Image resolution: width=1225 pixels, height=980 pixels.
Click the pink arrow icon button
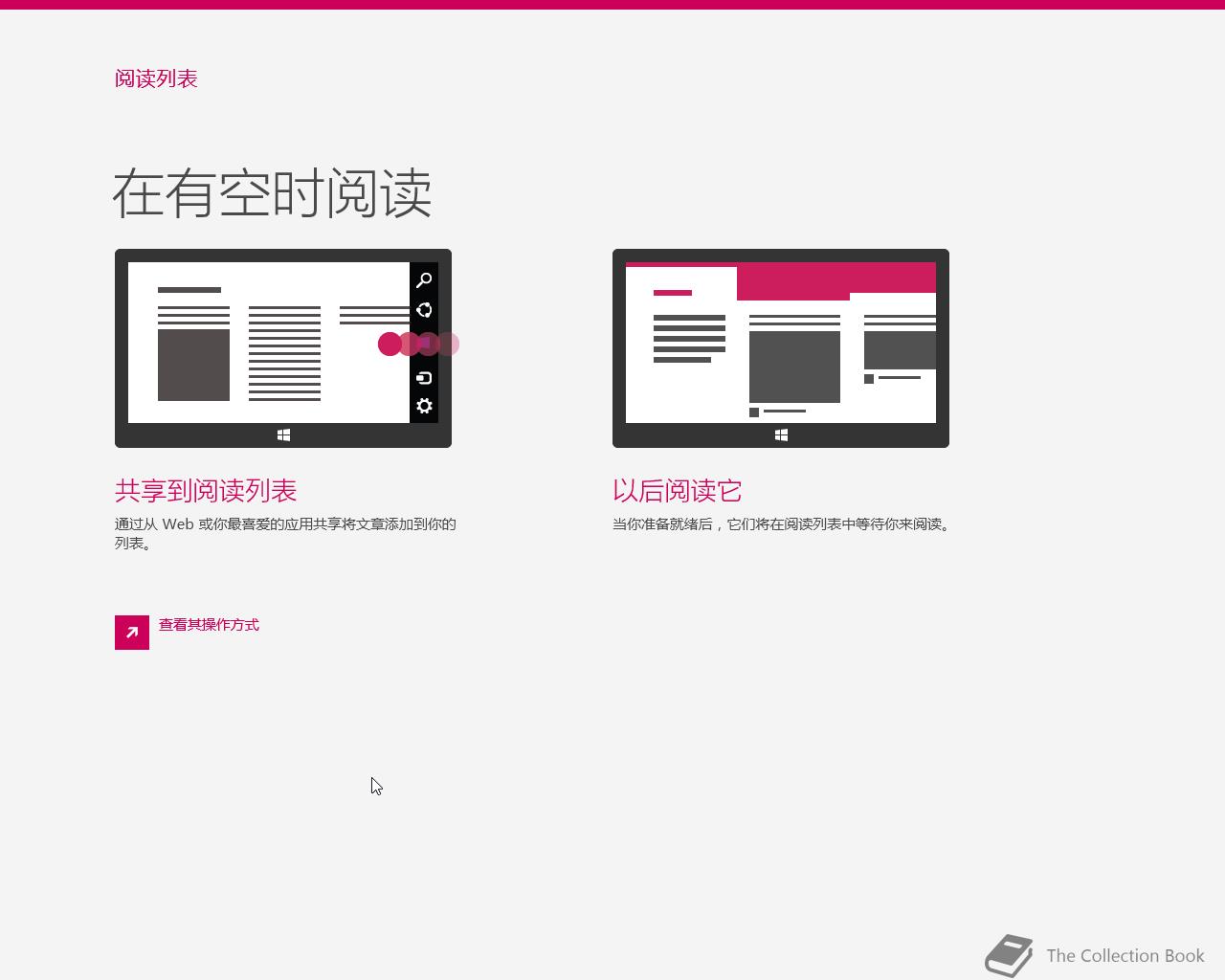pos(132,633)
